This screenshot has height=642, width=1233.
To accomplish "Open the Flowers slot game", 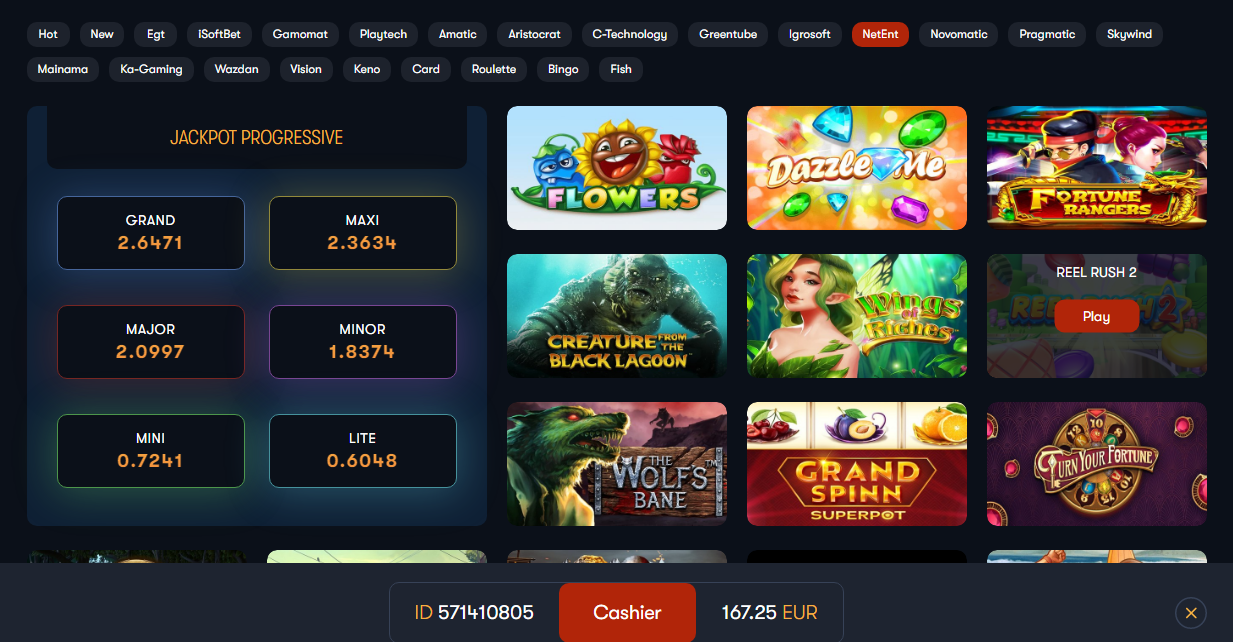I will [617, 168].
